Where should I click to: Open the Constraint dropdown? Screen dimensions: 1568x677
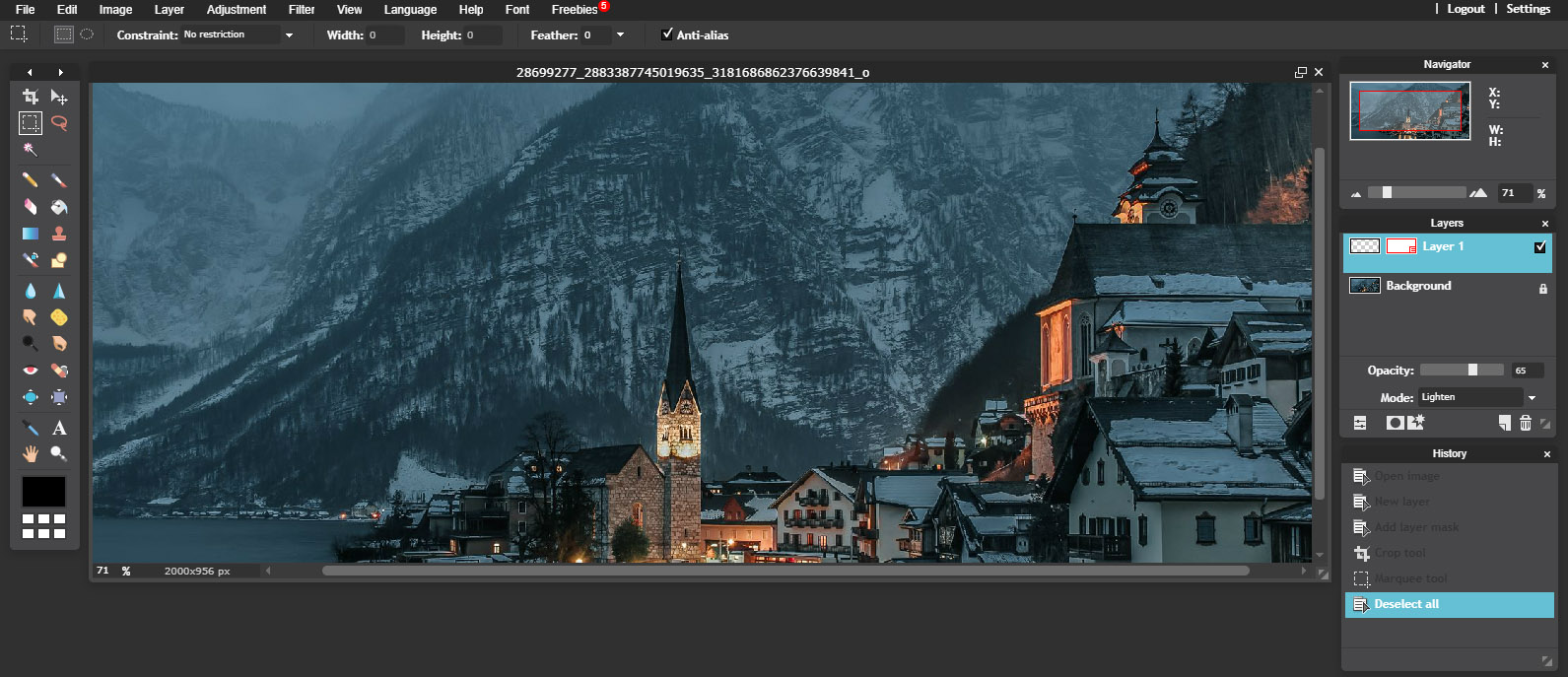(289, 35)
